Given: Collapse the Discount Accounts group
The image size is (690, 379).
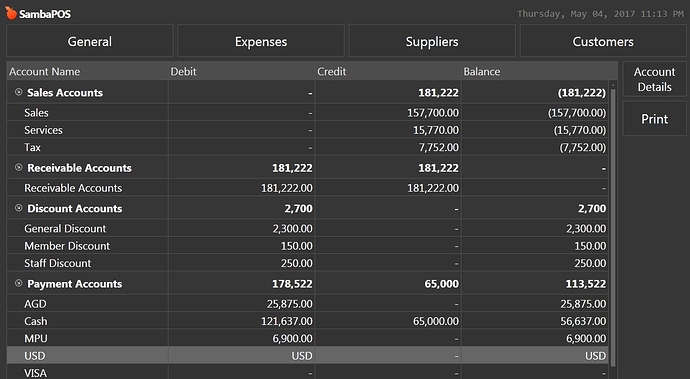Looking at the screenshot, I should tap(18, 208).
